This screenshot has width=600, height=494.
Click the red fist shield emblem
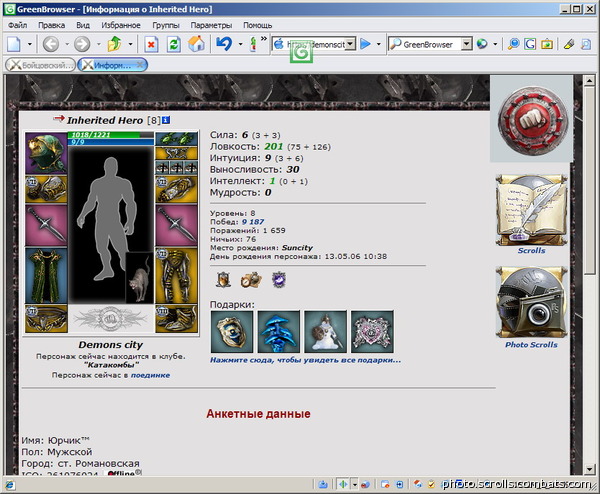(x=531, y=119)
